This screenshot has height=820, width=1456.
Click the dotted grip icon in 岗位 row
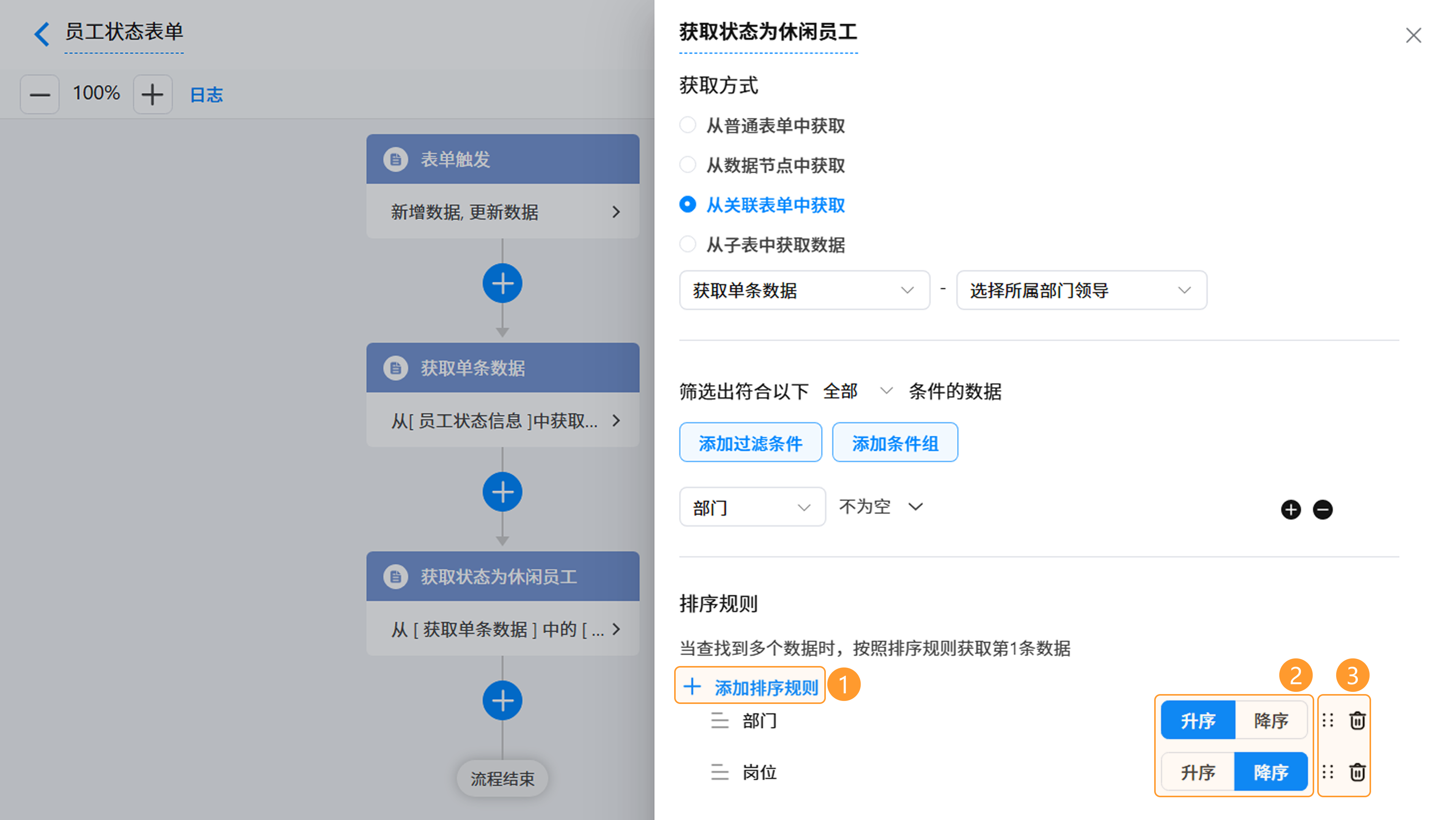(1328, 772)
